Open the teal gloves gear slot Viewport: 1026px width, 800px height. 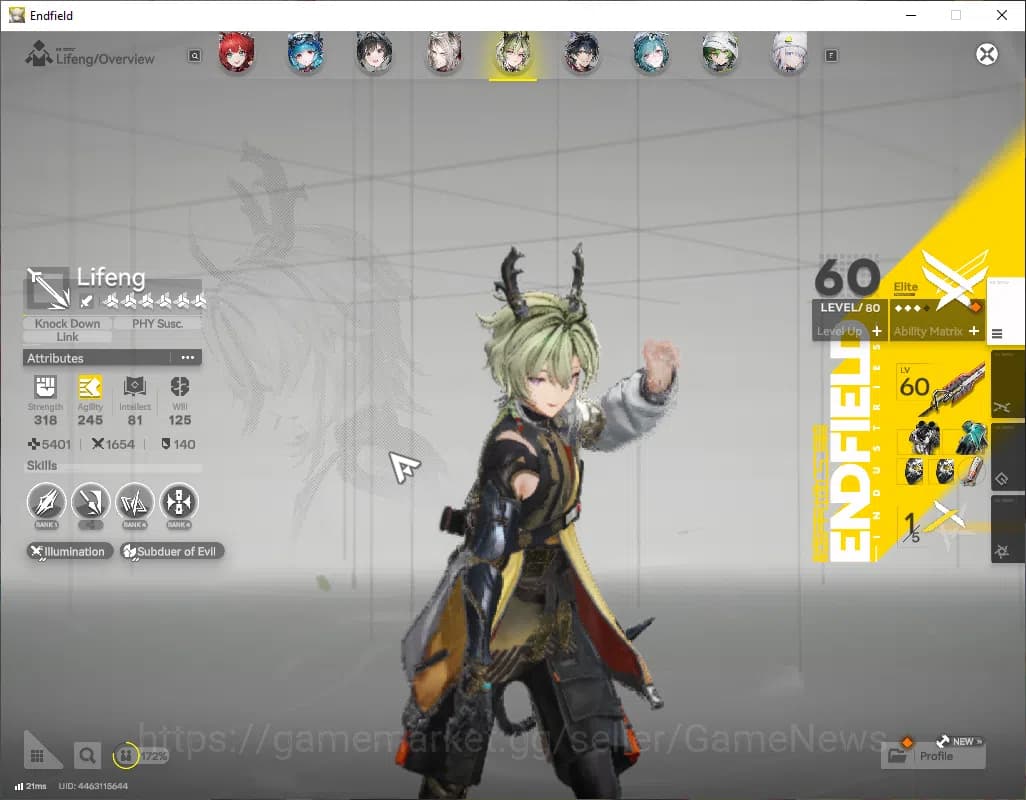pos(970,437)
